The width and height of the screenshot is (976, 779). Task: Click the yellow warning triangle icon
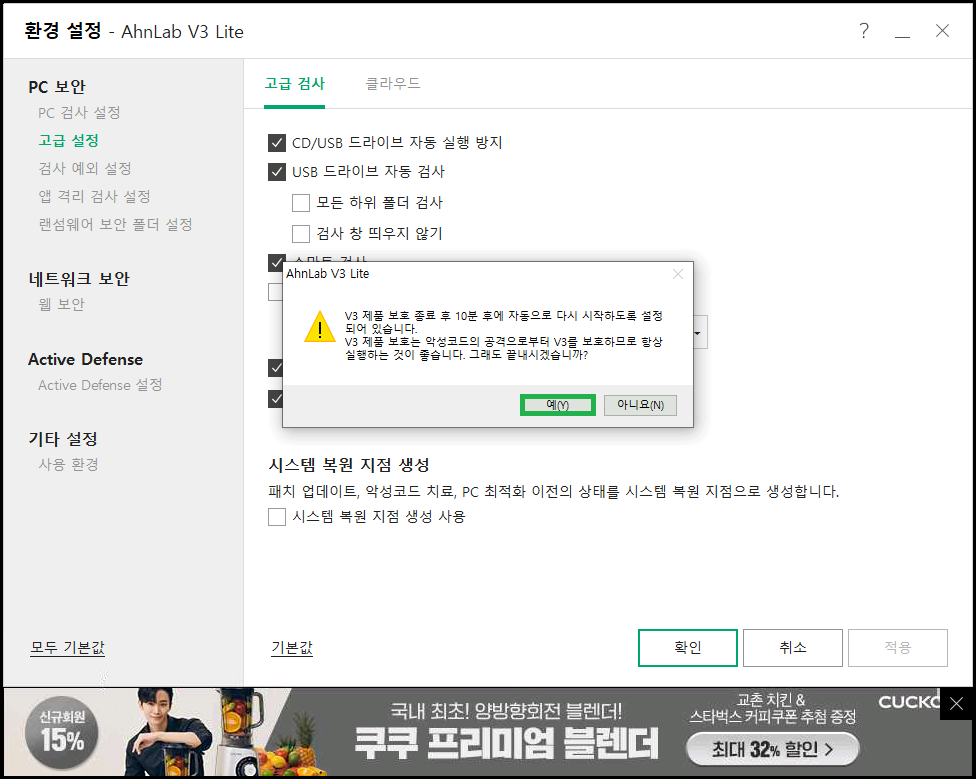click(320, 327)
